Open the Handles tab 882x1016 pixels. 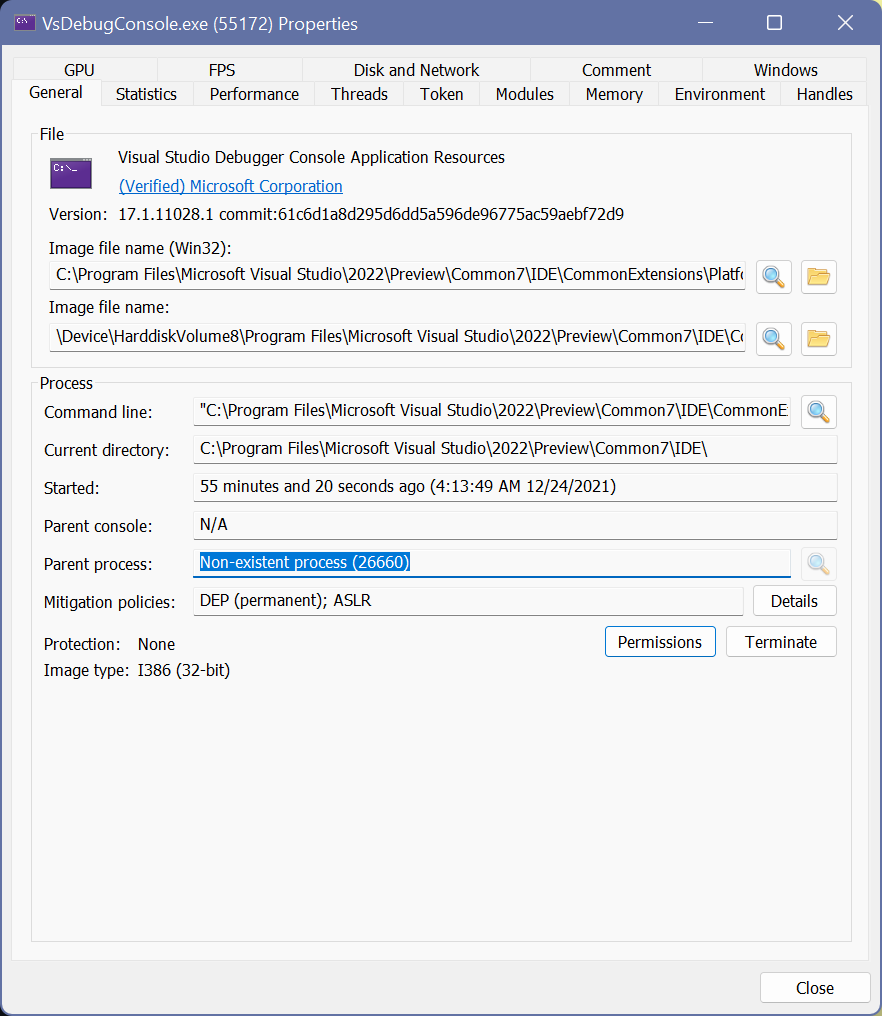[x=824, y=95]
